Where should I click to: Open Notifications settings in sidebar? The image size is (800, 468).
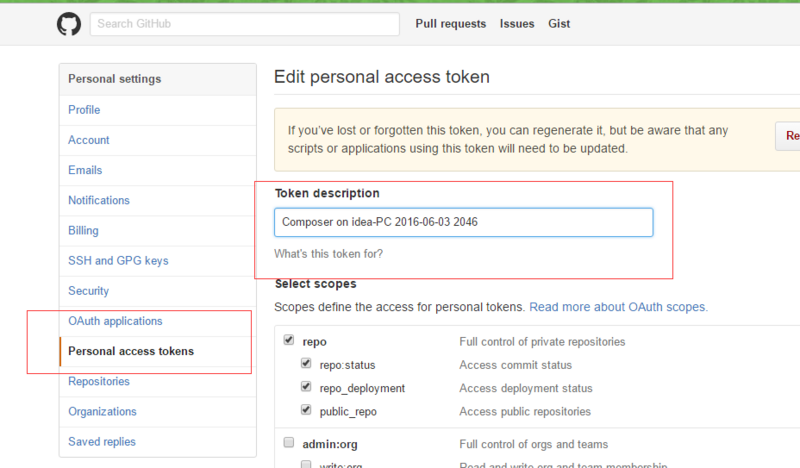tap(99, 200)
